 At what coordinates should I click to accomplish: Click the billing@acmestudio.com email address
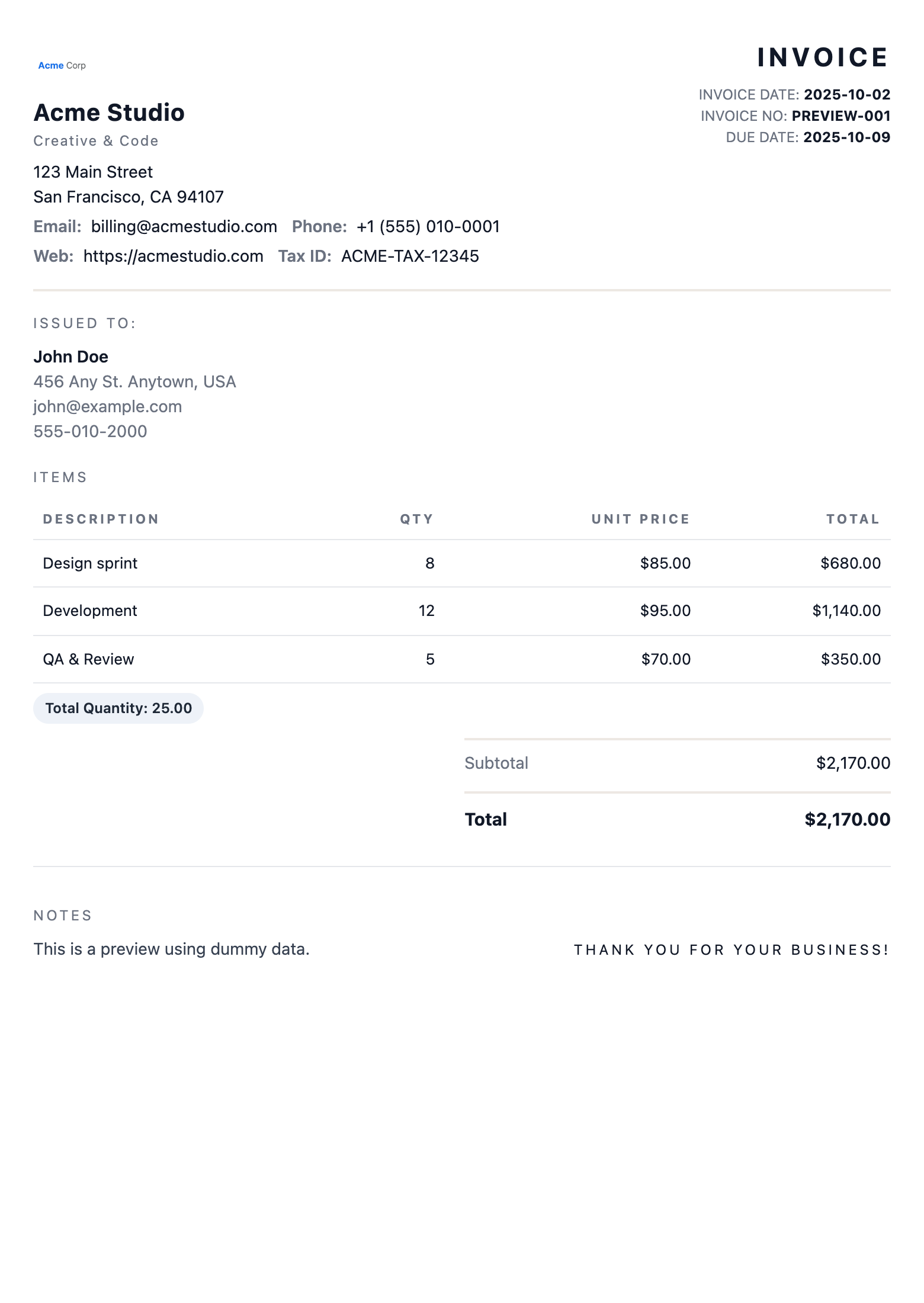(x=184, y=227)
